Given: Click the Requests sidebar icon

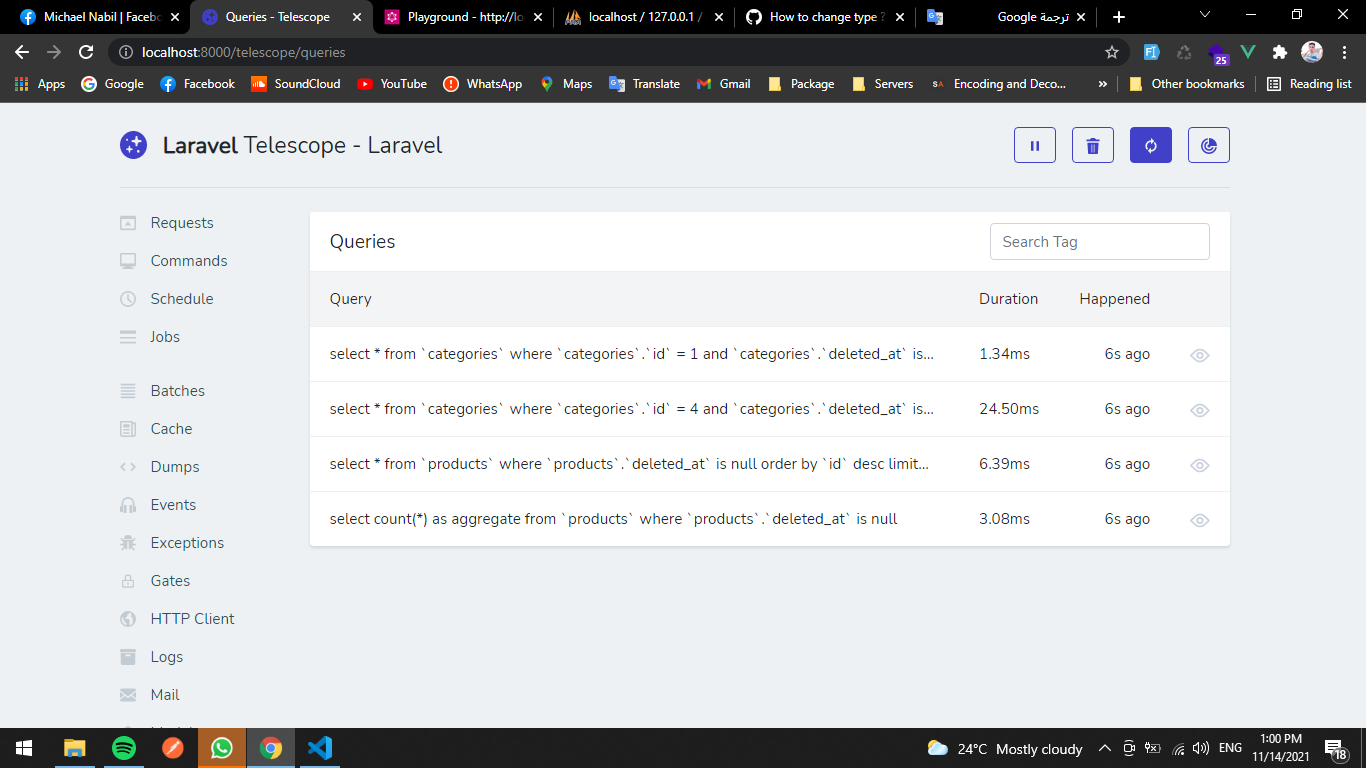Looking at the screenshot, I should [128, 223].
